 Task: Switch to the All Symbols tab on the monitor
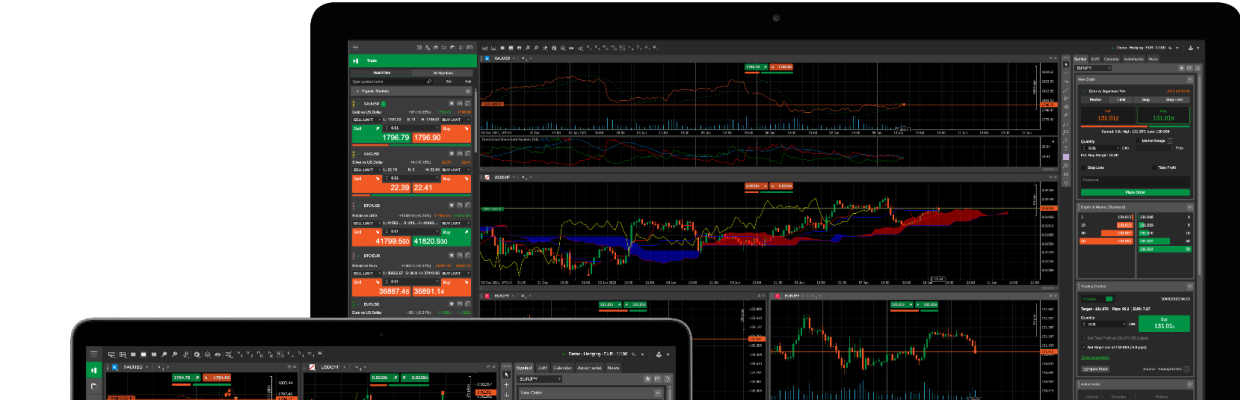coord(442,73)
